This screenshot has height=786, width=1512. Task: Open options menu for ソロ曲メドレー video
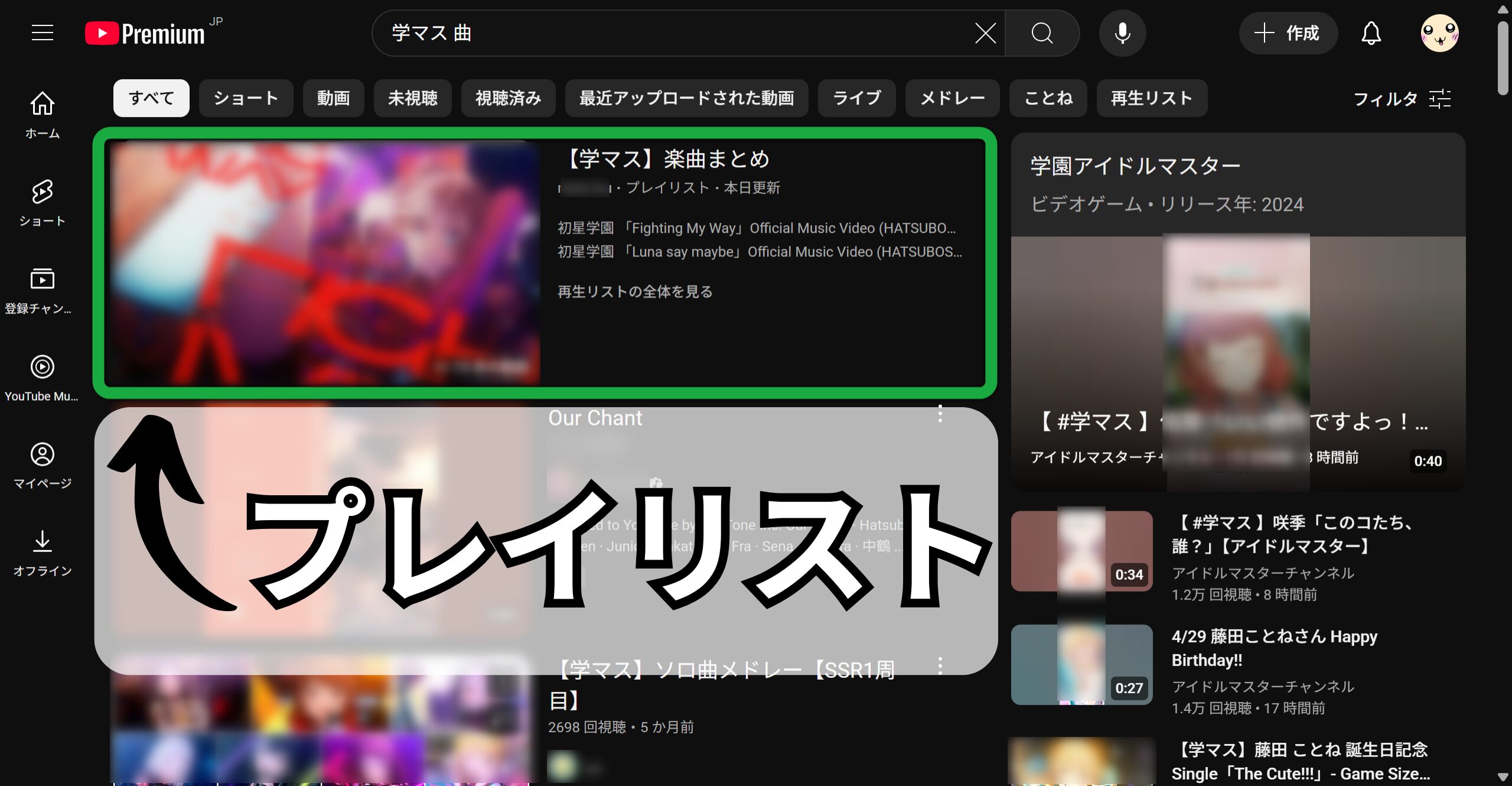pyautogui.click(x=940, y=666)
